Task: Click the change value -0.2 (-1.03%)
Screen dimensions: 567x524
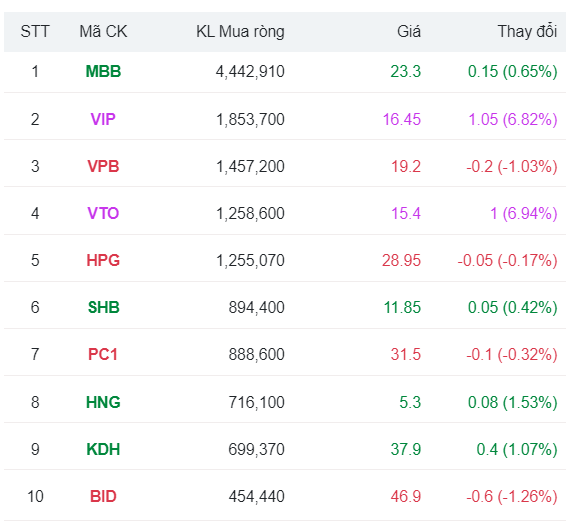Action: click(x=512, y=166)
